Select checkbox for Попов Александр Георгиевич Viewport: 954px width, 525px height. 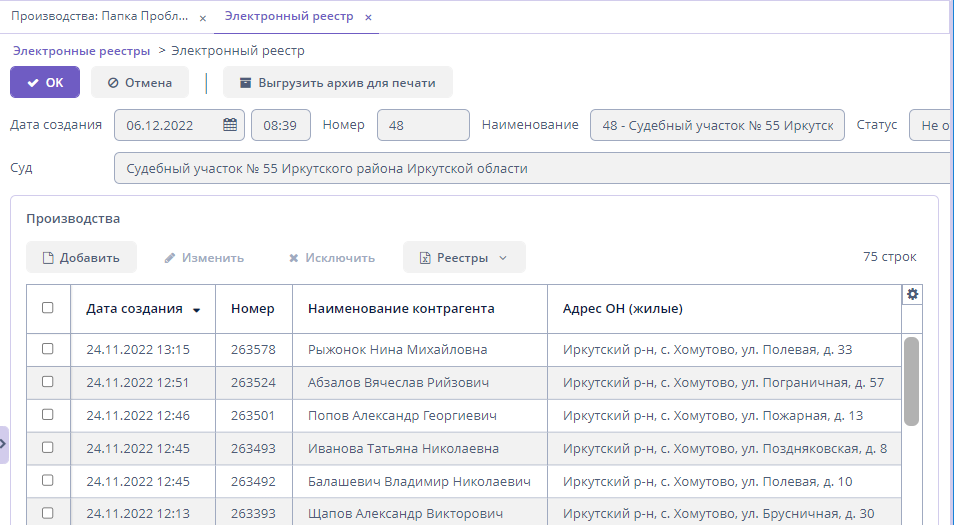click(x=48, y=415)
